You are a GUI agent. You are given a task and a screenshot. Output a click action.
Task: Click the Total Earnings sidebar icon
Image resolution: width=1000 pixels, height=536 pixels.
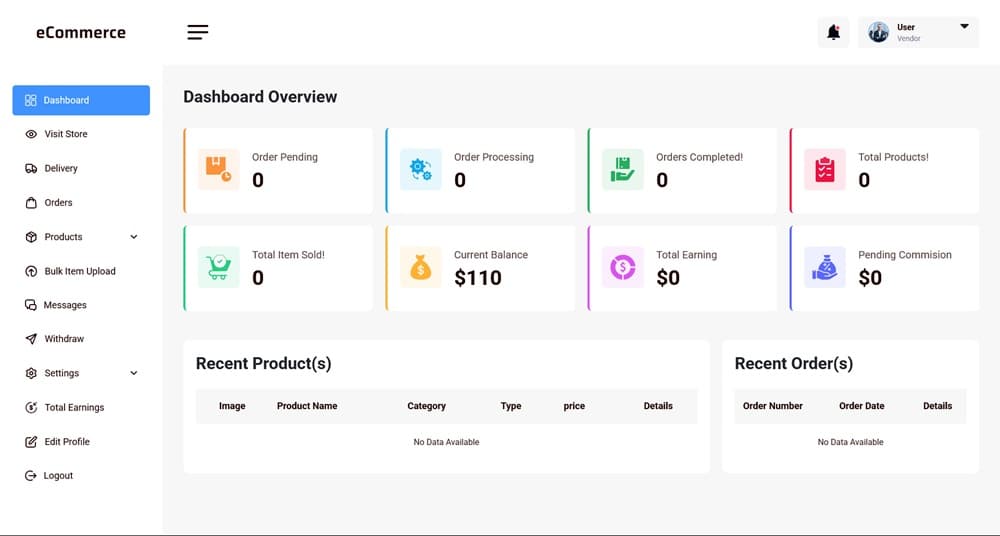coord(31,408)
